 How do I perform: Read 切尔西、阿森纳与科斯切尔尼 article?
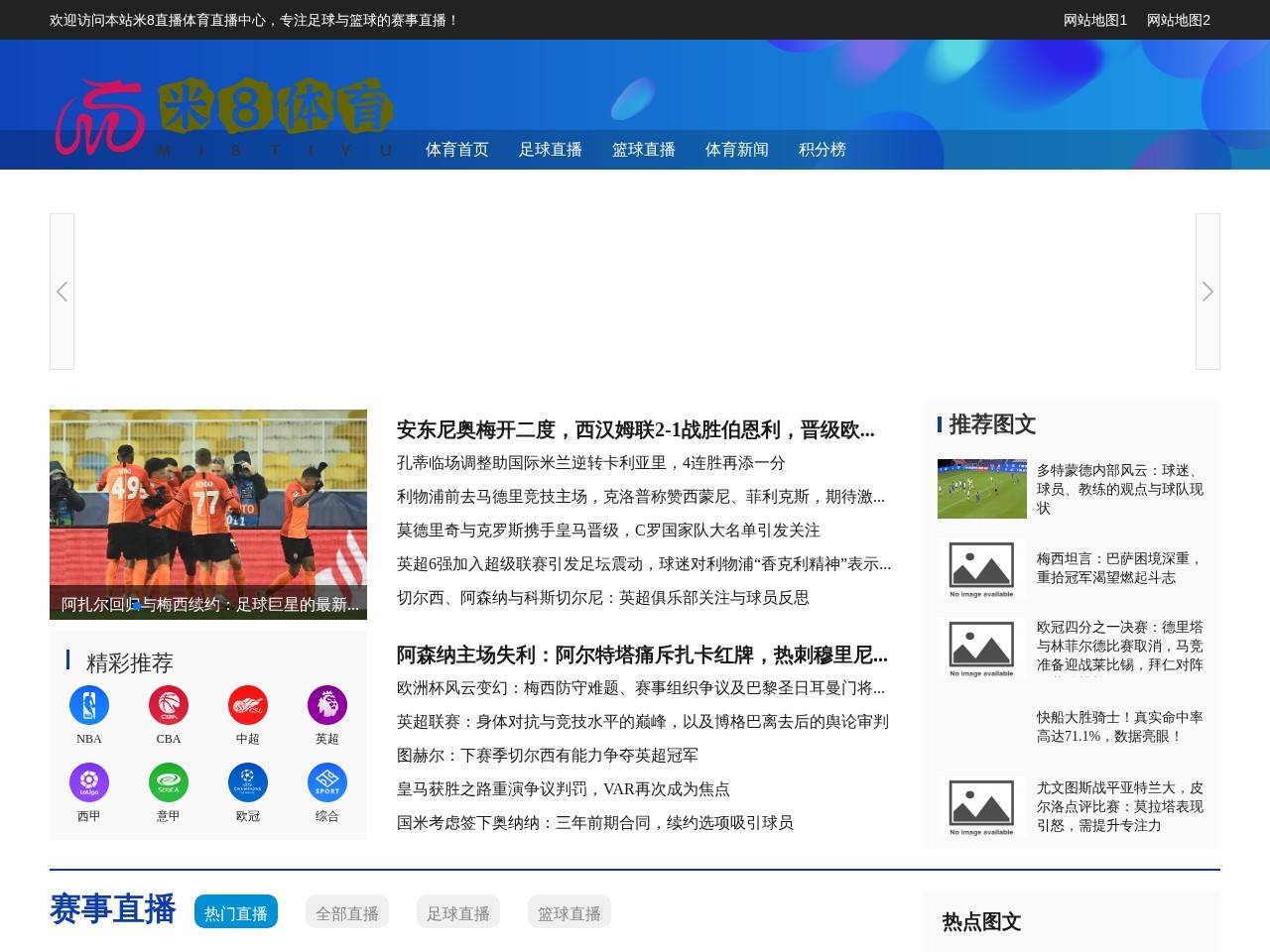pos(603,598)
